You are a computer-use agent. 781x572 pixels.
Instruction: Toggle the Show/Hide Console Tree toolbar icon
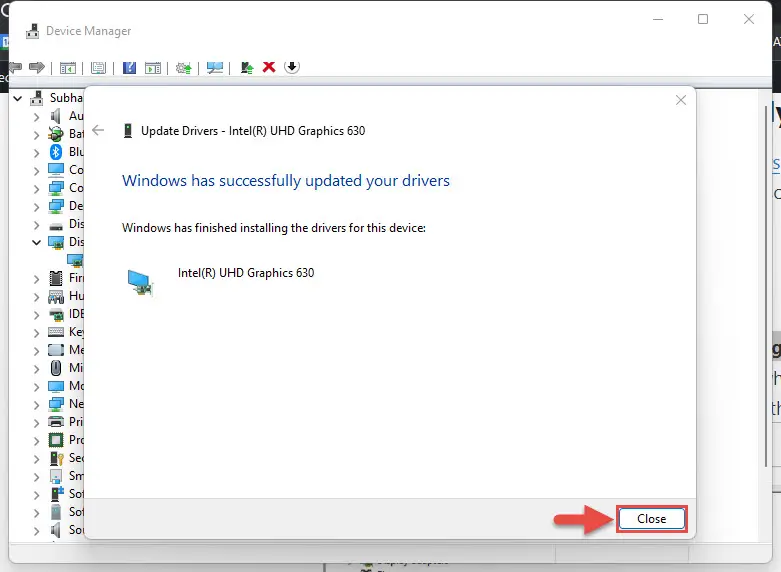coord(68,67)
